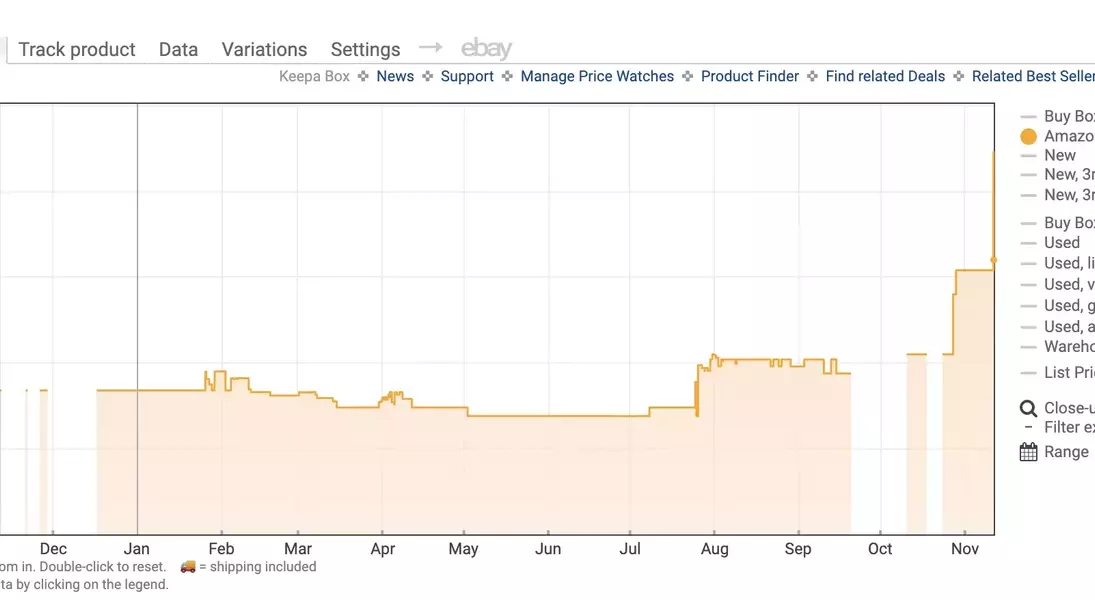
Task: Open the Product Finder link
Action: tap(750, 76)
